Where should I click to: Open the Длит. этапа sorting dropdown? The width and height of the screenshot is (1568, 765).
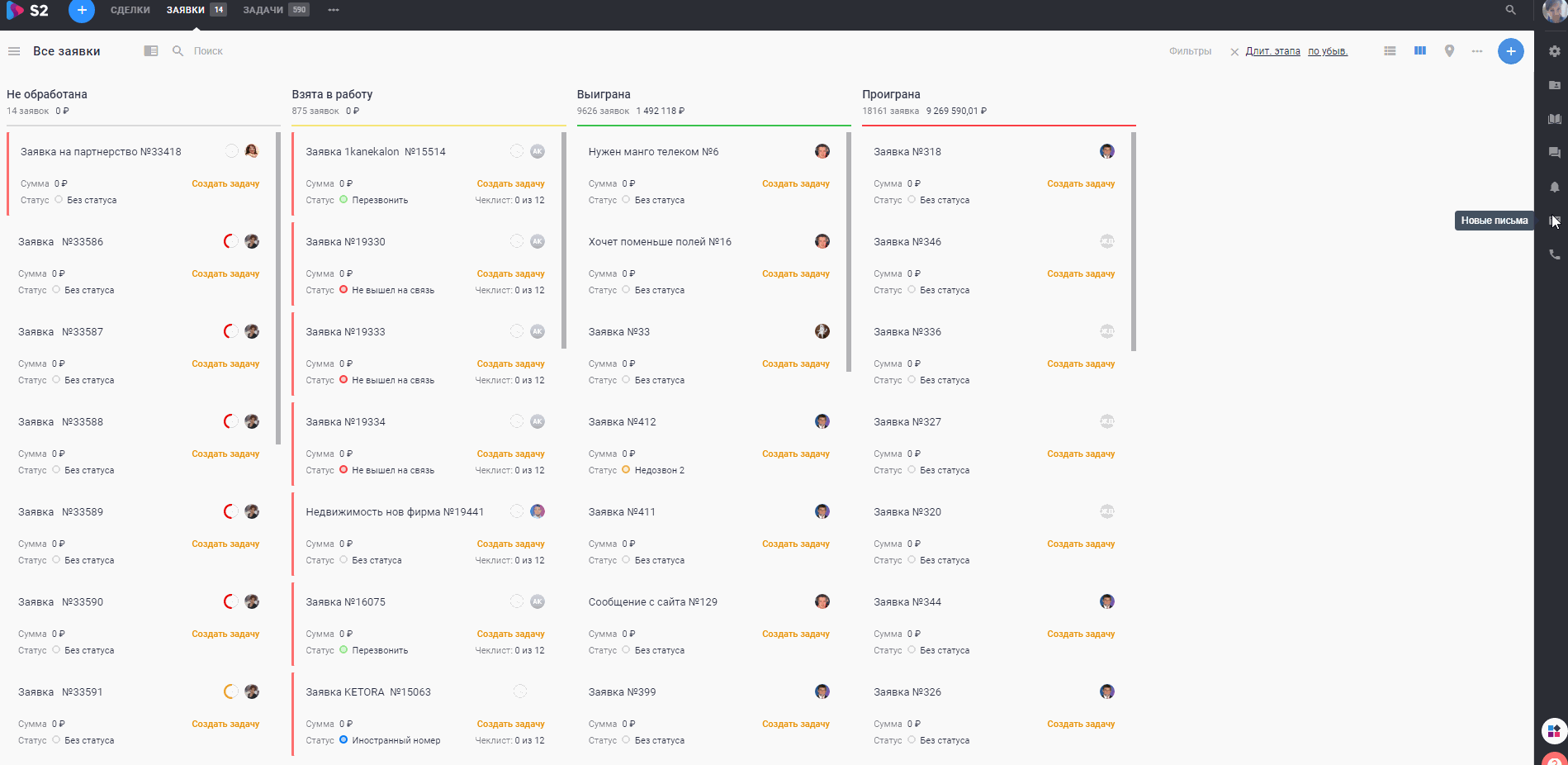[x=1272, y=50]
